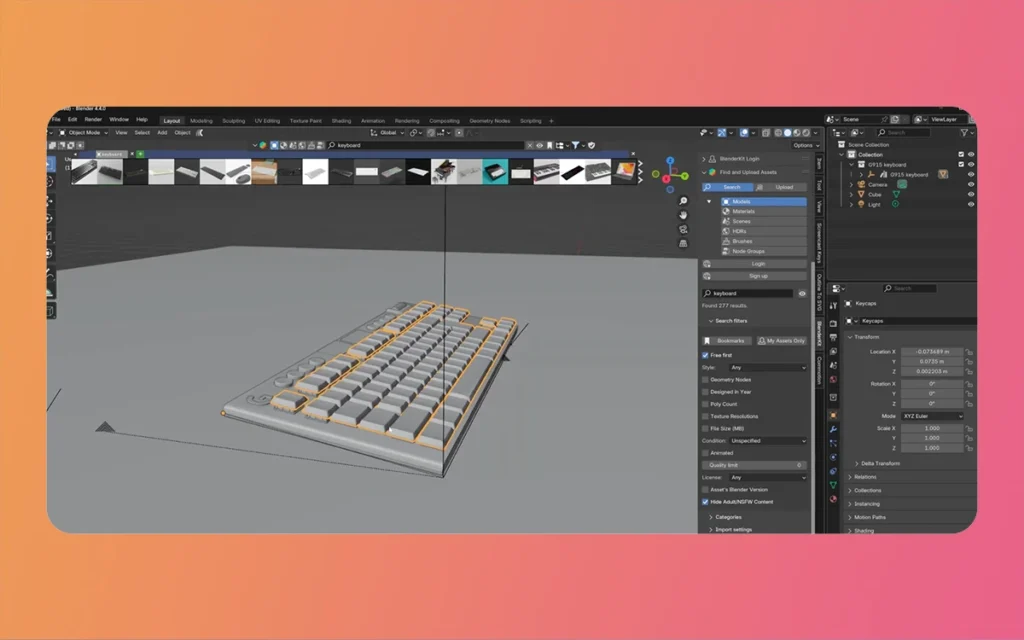Click the viewport pan hand icon
The height and width of the screenshot is (640, 1024).
coord(683,215)
